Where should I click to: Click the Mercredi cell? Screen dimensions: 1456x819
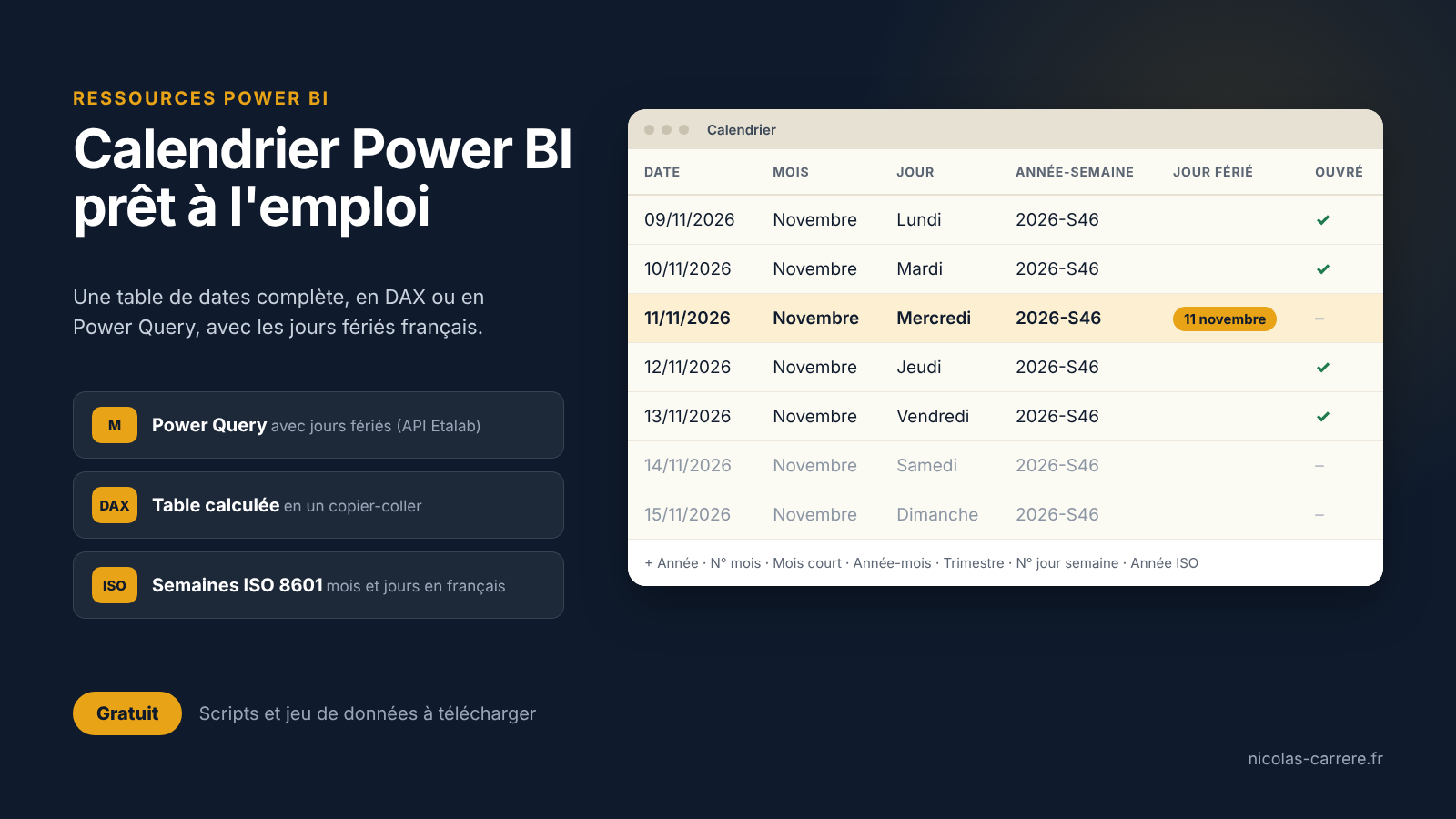pyautogui.click(x=934, y=318)
